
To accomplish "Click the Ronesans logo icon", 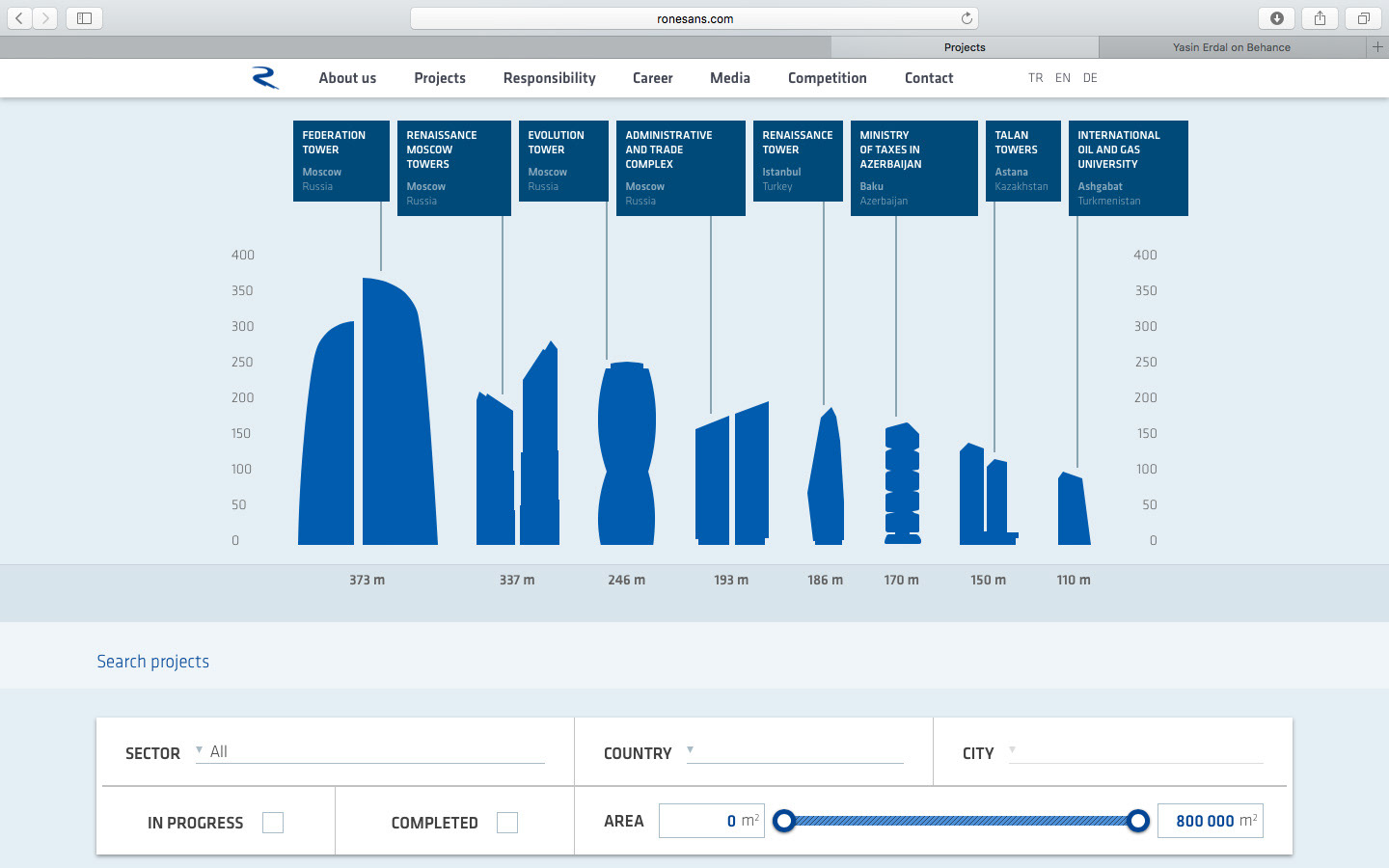I will click(x=265, y=78).
